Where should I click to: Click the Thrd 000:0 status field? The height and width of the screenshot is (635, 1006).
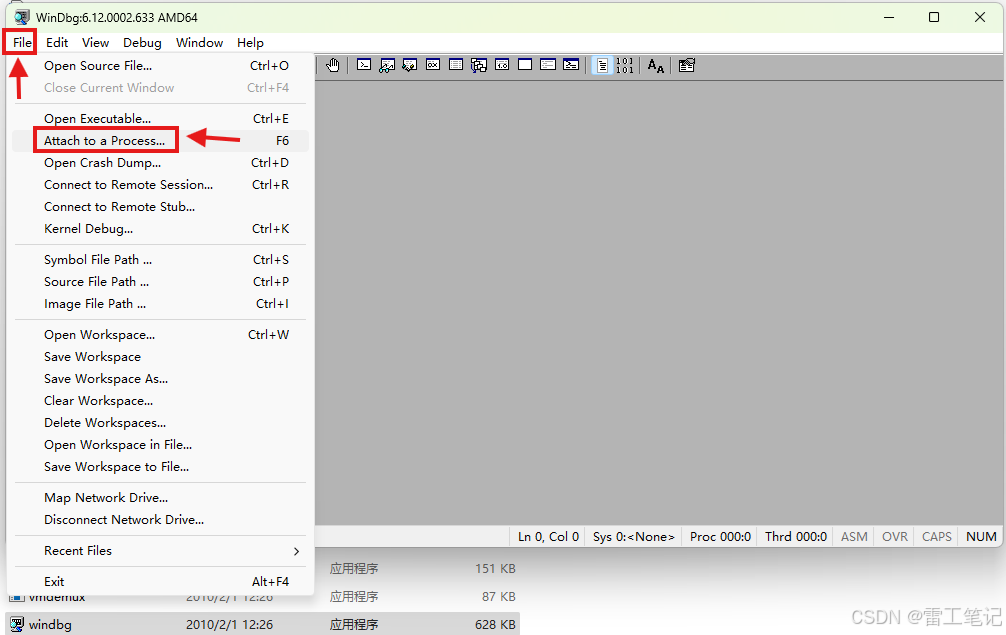point(796,537)
